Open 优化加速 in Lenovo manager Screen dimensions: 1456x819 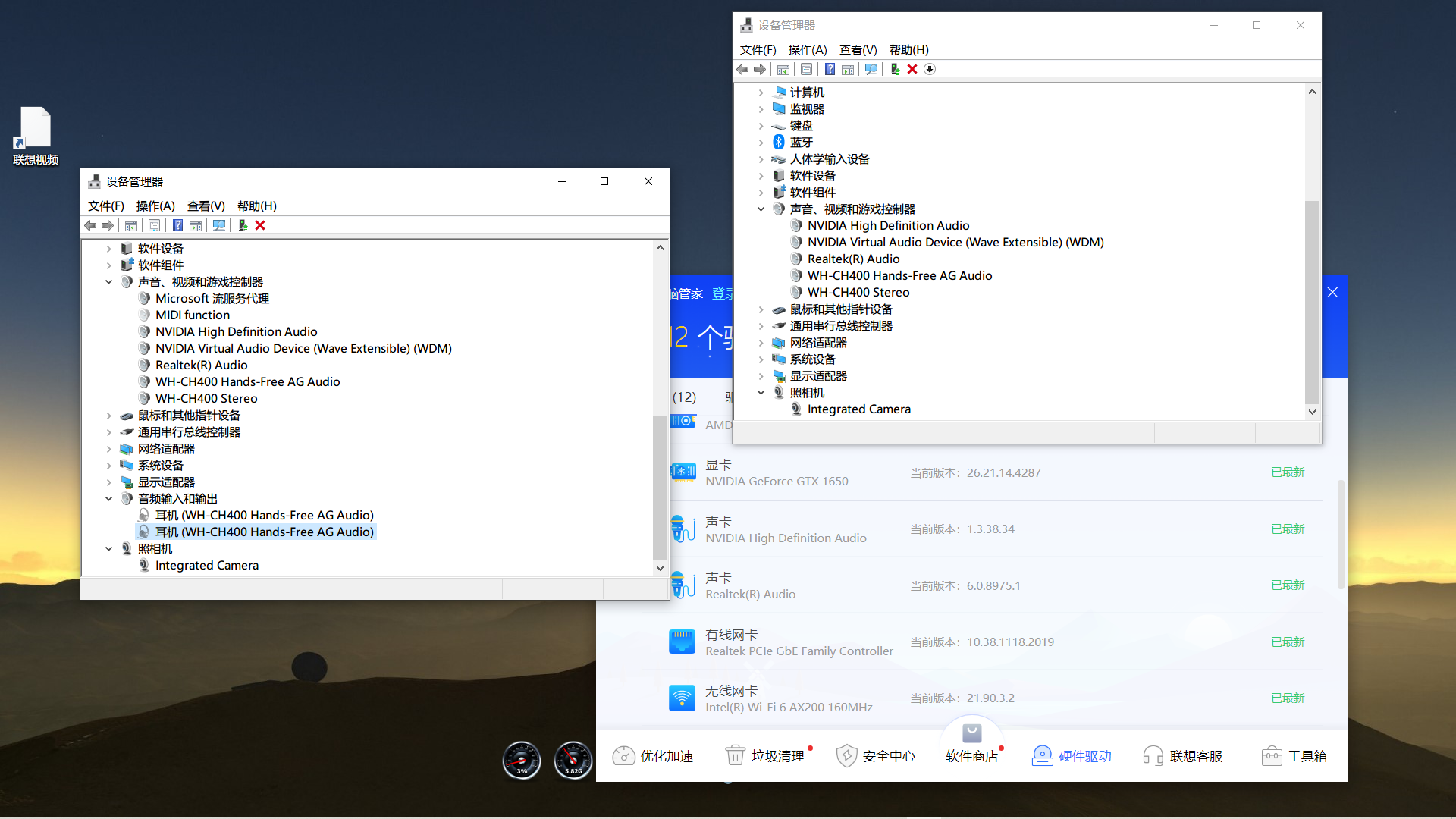point(652,756)
